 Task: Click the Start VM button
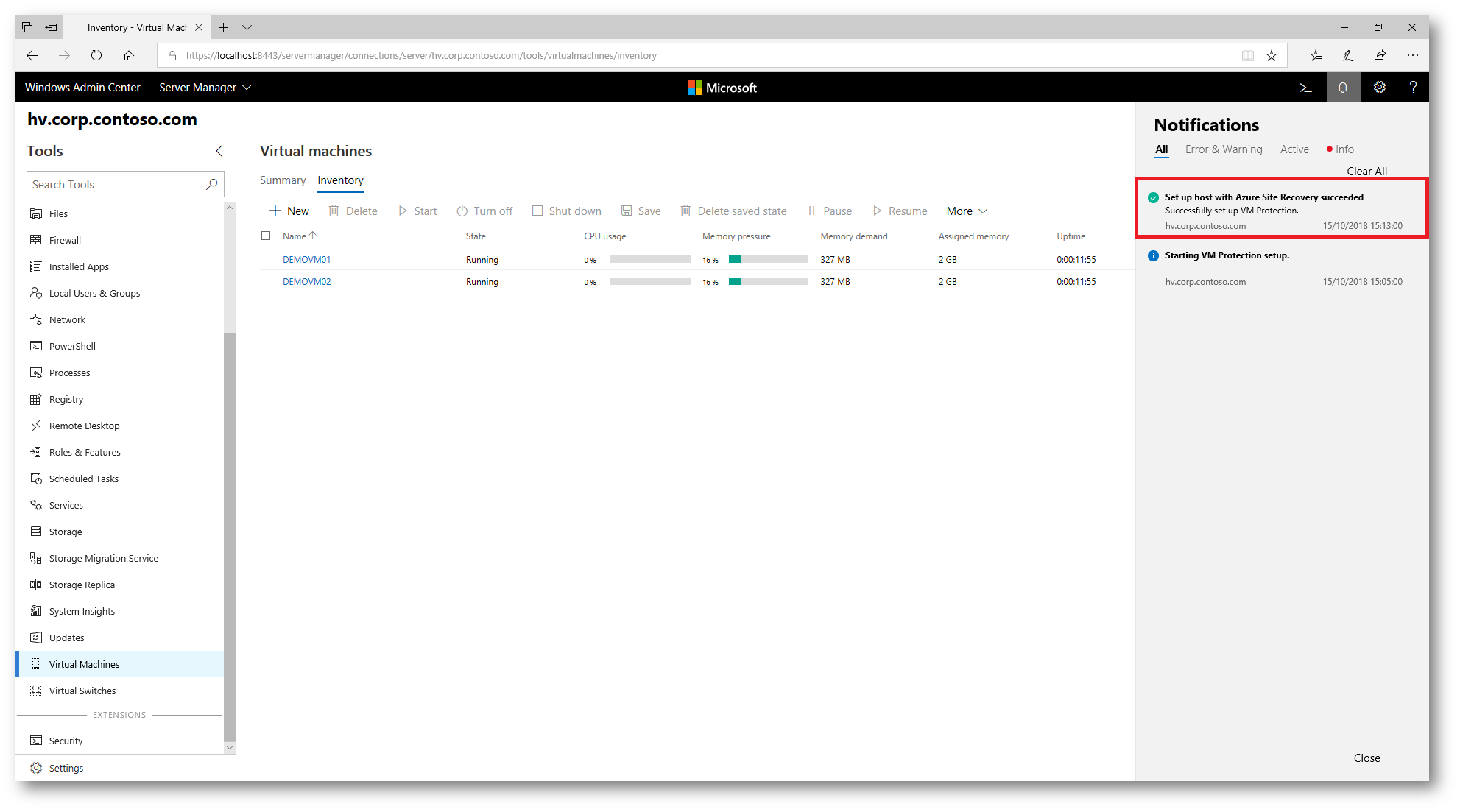417,211
